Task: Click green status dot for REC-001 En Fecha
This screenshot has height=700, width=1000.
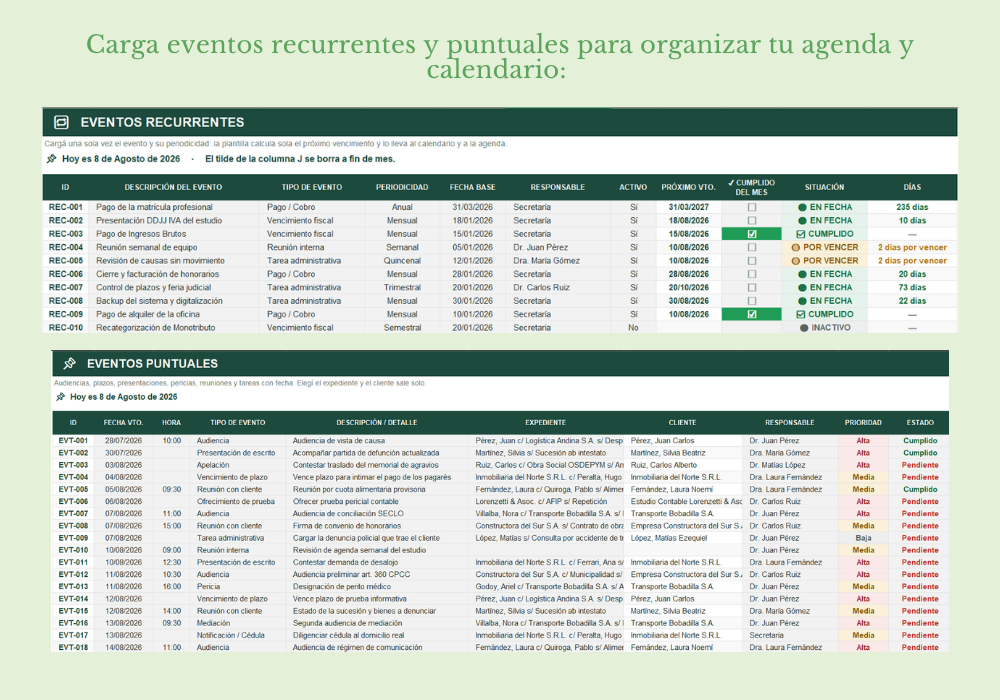Action: click(802, 207)
